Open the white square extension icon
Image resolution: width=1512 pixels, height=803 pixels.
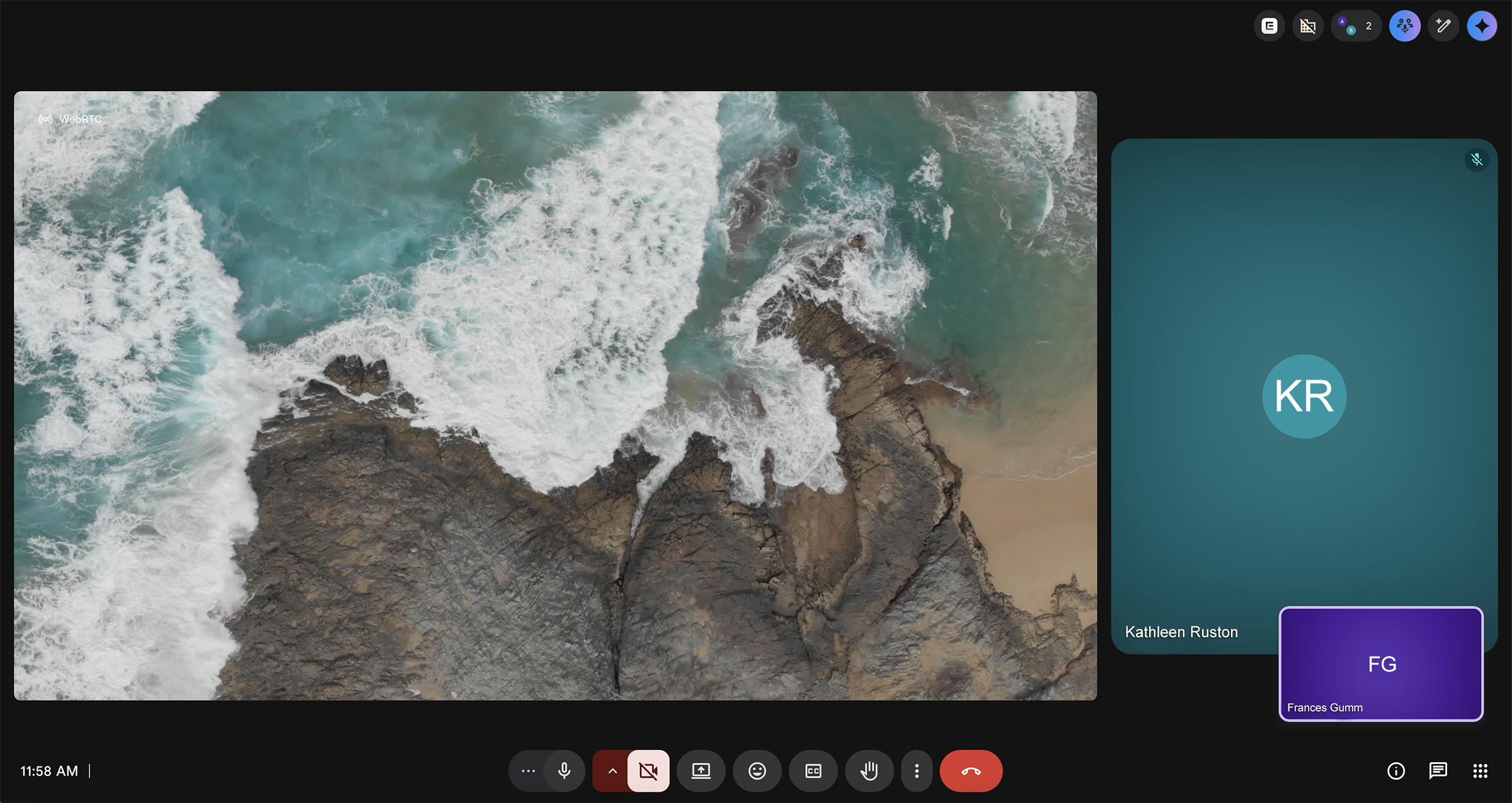(1269, 26)
